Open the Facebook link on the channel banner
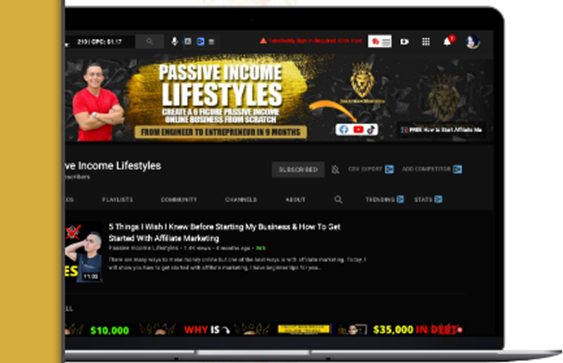This screenshot has width=563, height=363. [344, 130]
